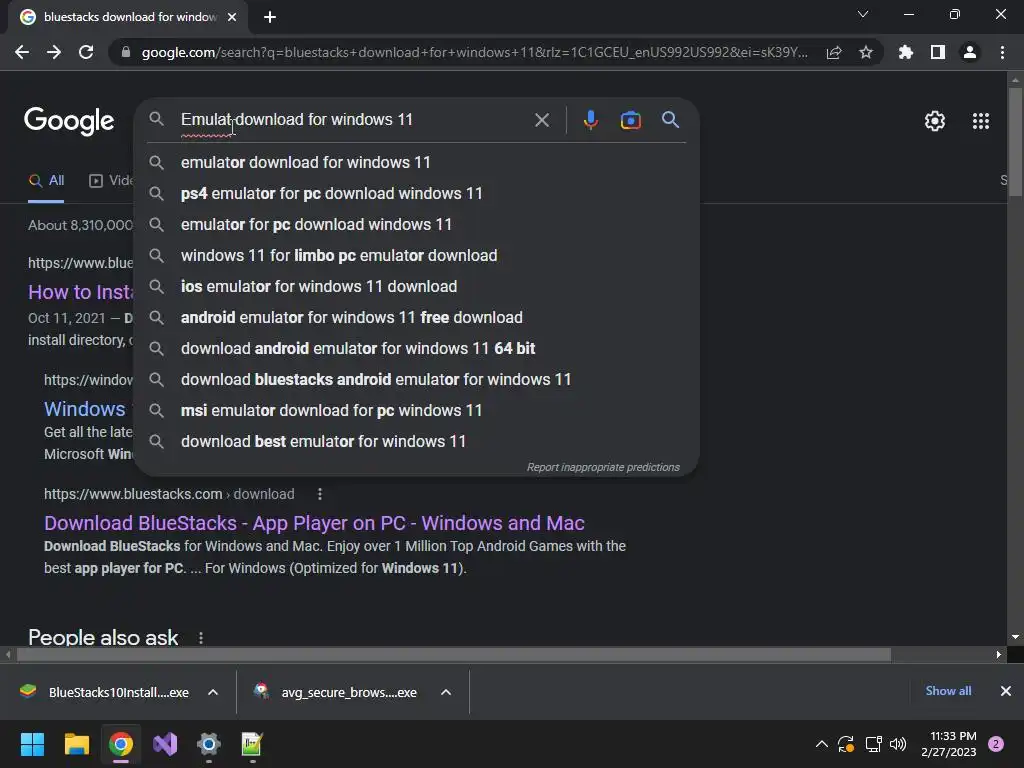Screen dimensions: 1024x768
Task: Click the address bar URL
Action: coord(475,52)
